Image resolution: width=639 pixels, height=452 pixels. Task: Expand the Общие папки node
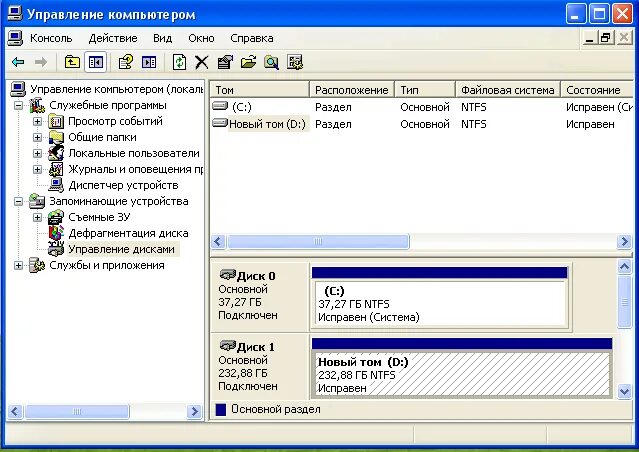point(37,137)
